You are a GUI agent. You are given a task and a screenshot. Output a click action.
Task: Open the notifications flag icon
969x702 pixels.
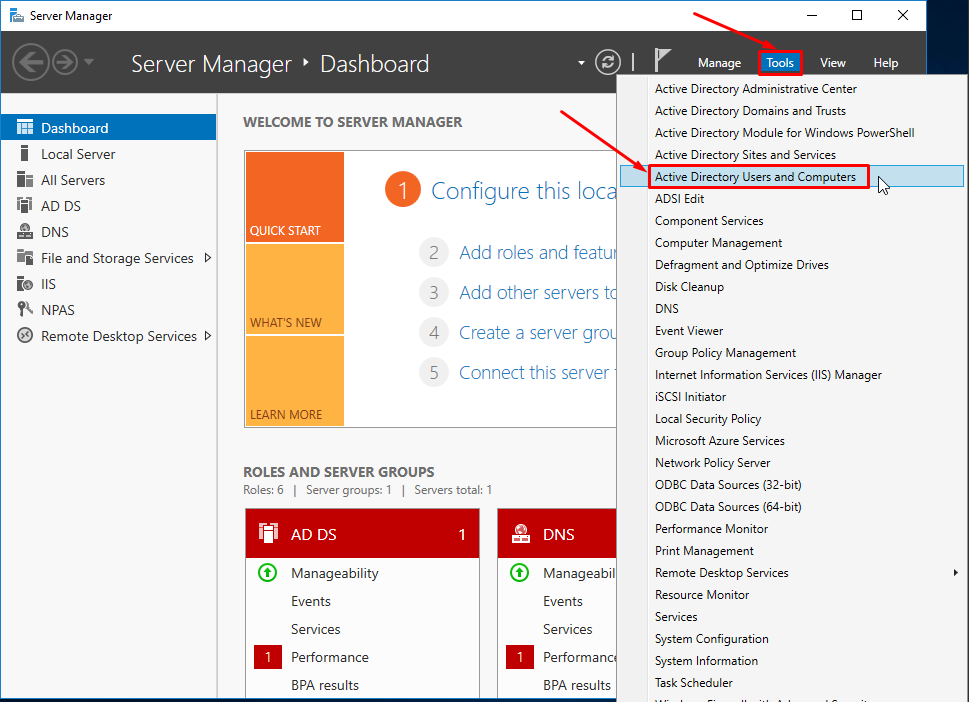(662, 61)
